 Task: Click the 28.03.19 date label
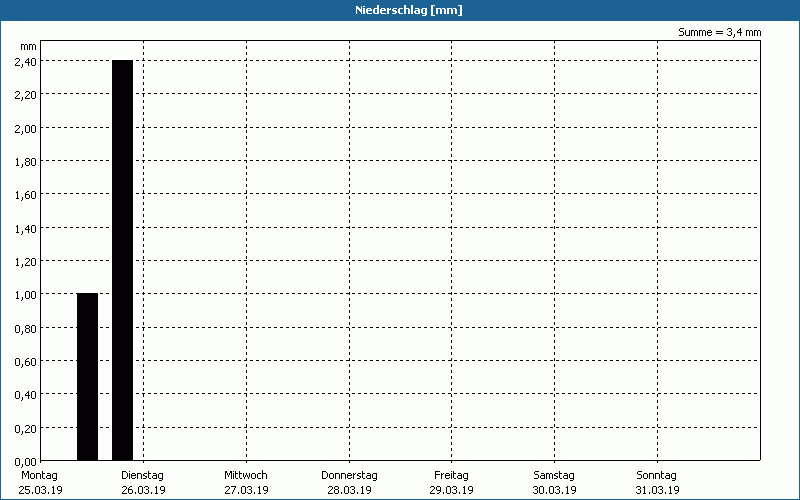tap(349, 490)
